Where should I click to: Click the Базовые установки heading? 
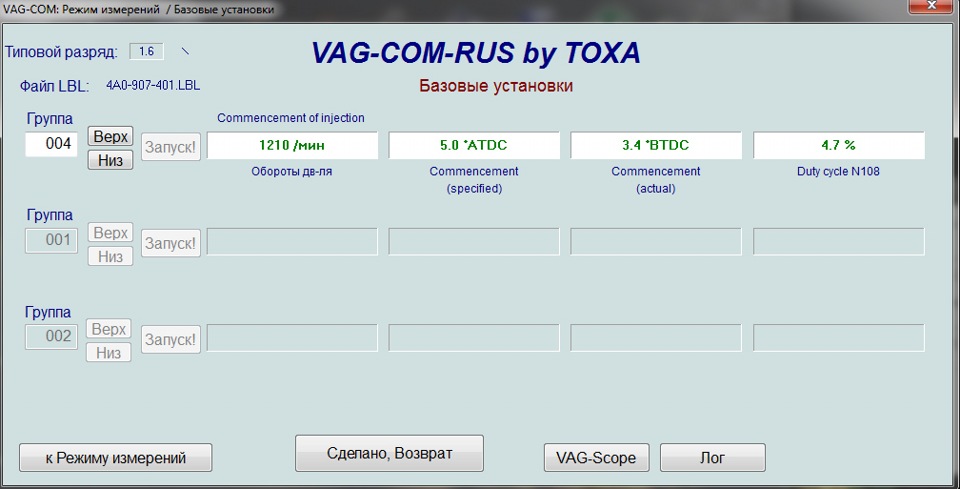(x=496, y=86)
